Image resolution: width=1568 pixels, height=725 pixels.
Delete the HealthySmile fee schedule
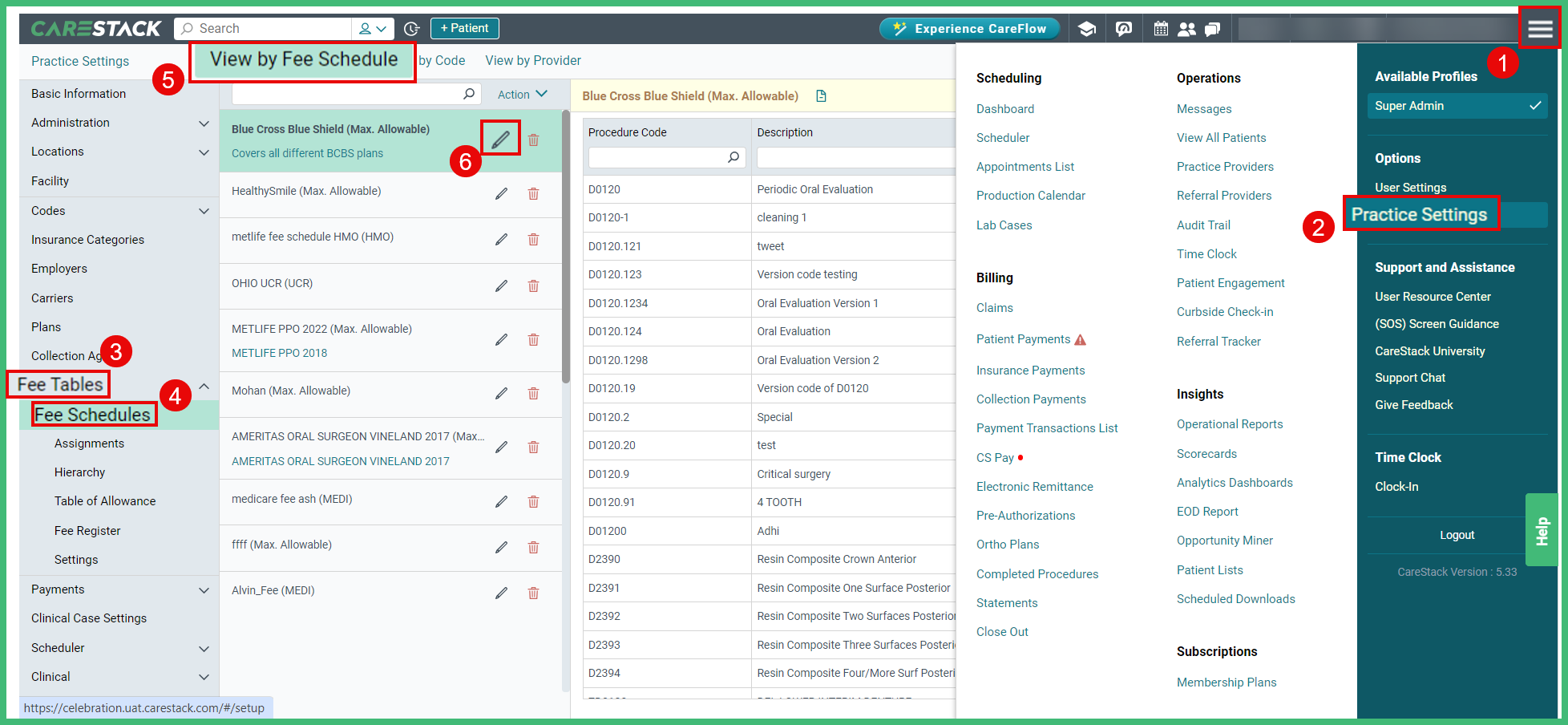(x=533, y=193)
